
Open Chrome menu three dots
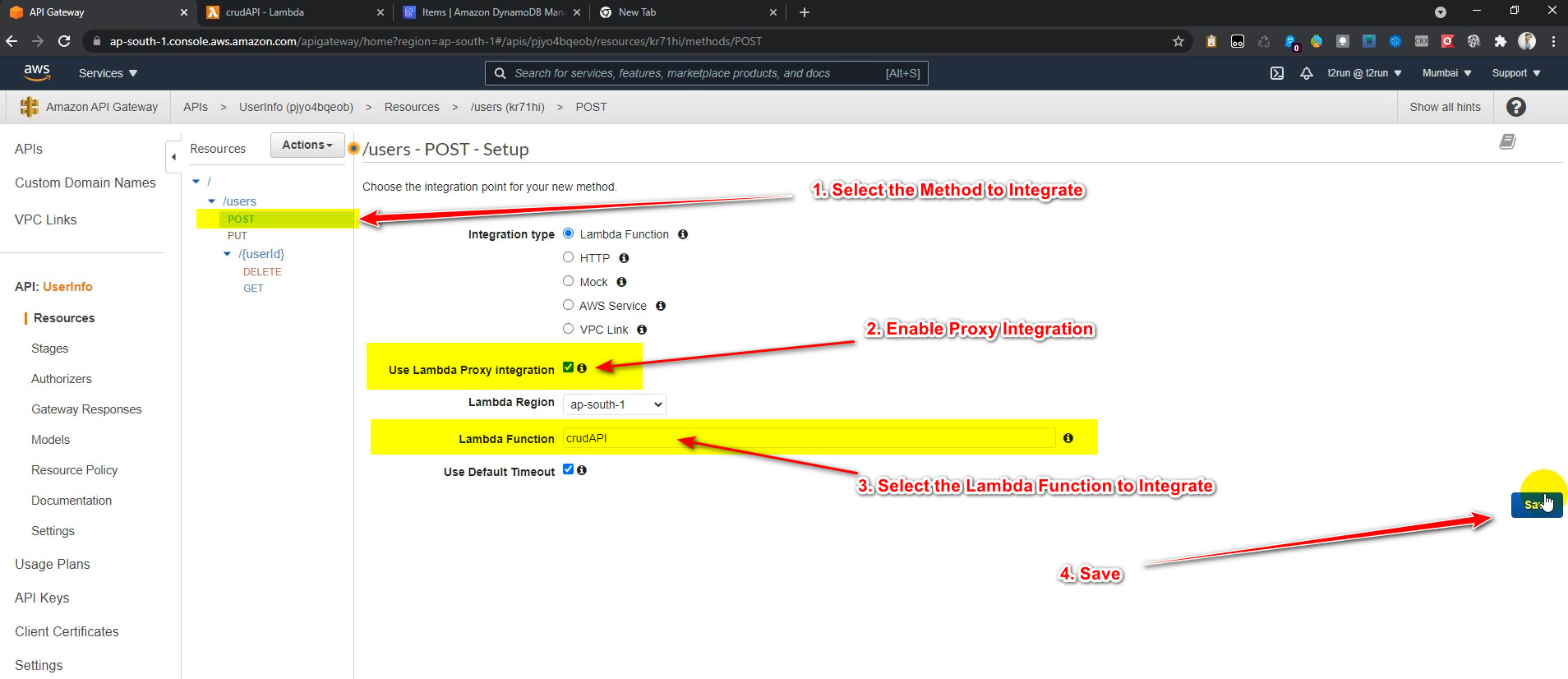coord(1553,41)
